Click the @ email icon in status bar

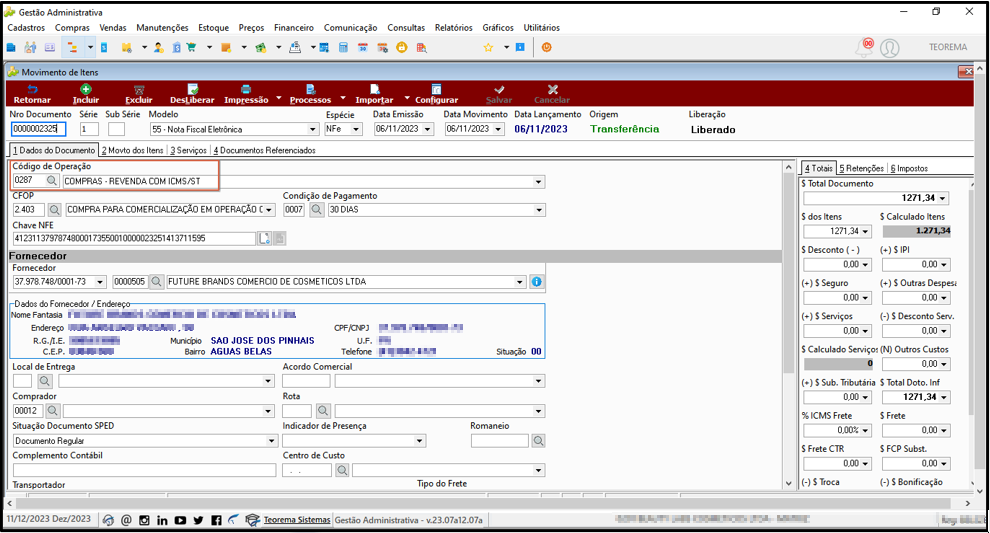point(126,520)
